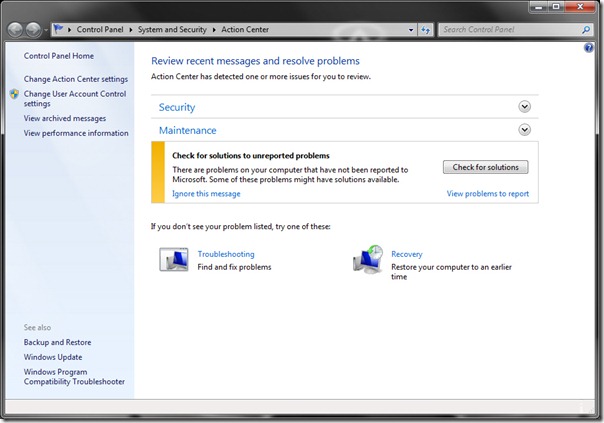Open View problems to report link

[487, 194]
